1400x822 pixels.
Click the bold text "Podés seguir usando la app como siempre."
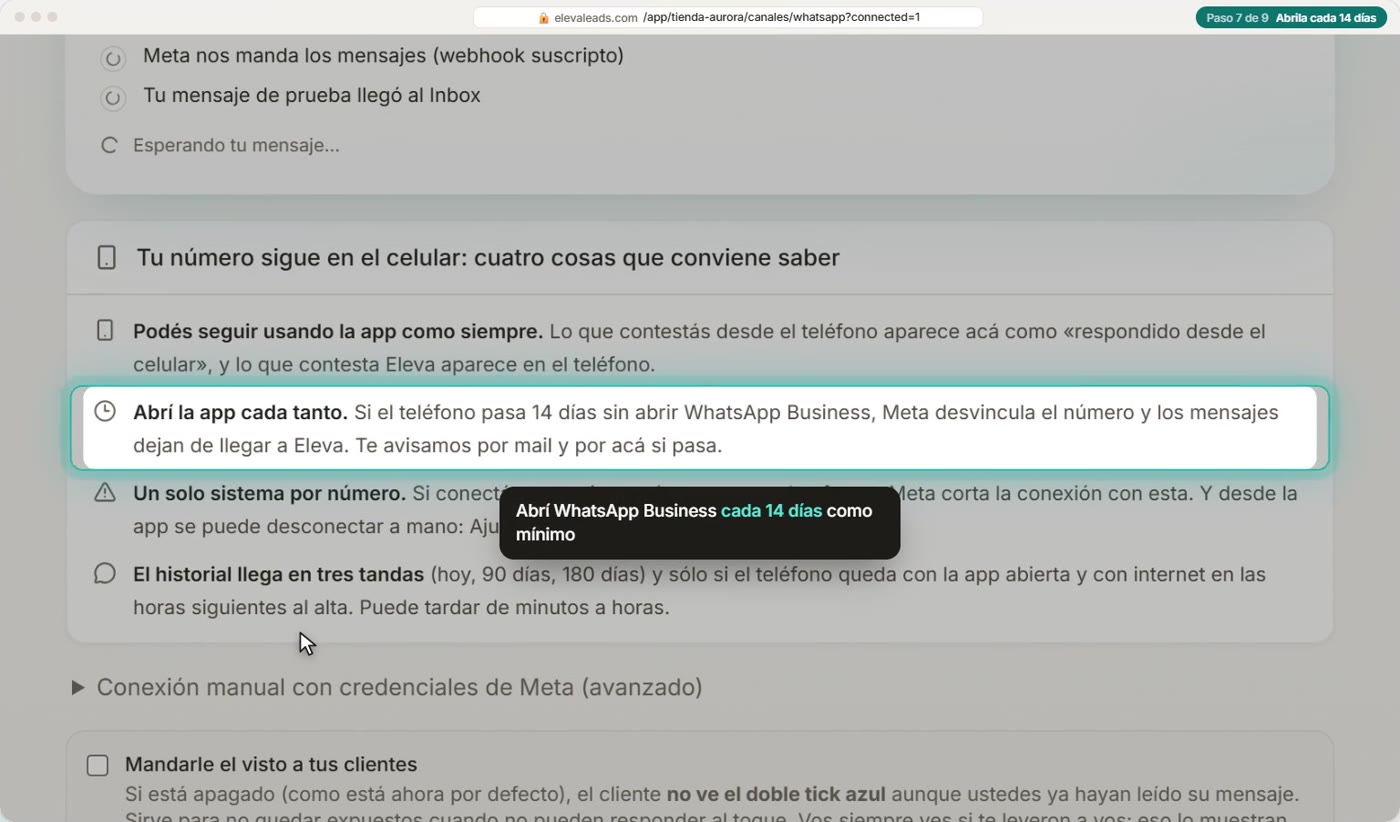click(338, 331)
